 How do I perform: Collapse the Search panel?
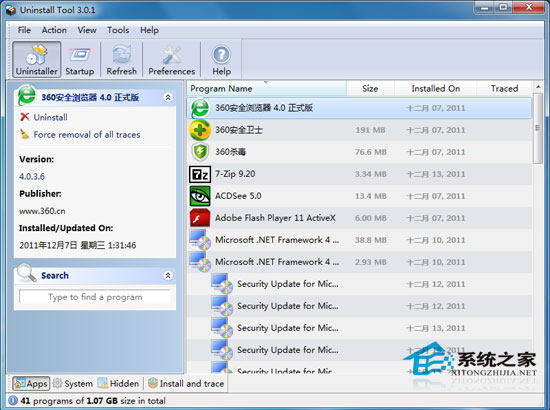[168, 275]
